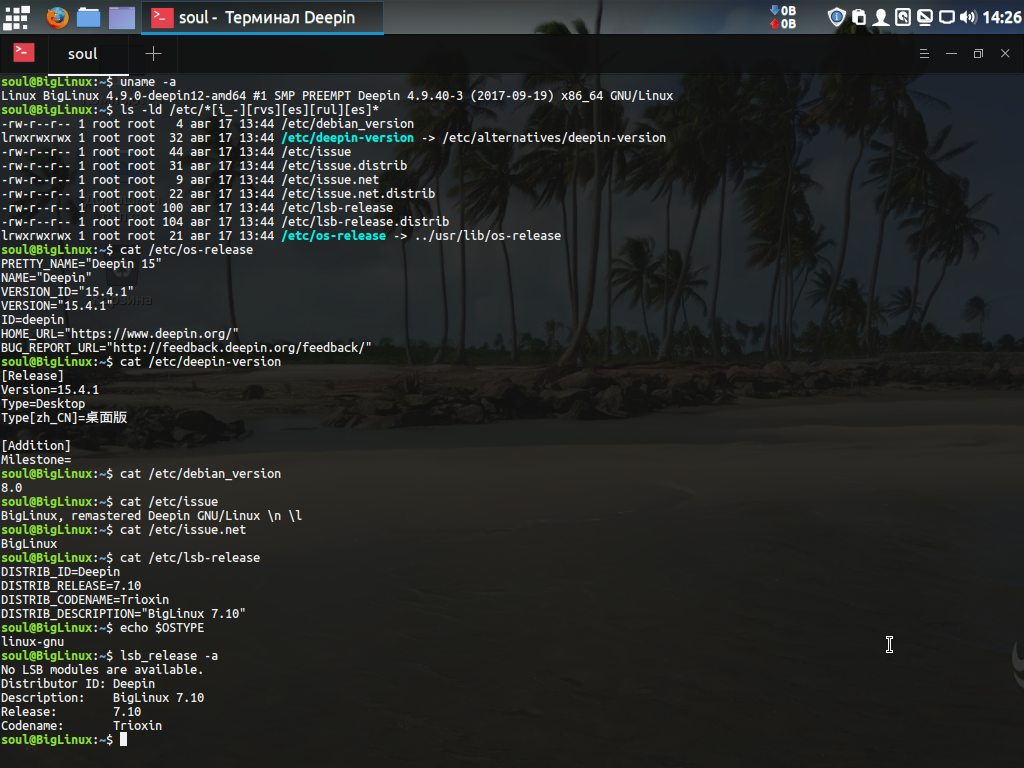Click the 'Codename: Trioxin' output line
Viewport: 1024px width, 768px height.
pyautogui.click(x=82, y=726)
